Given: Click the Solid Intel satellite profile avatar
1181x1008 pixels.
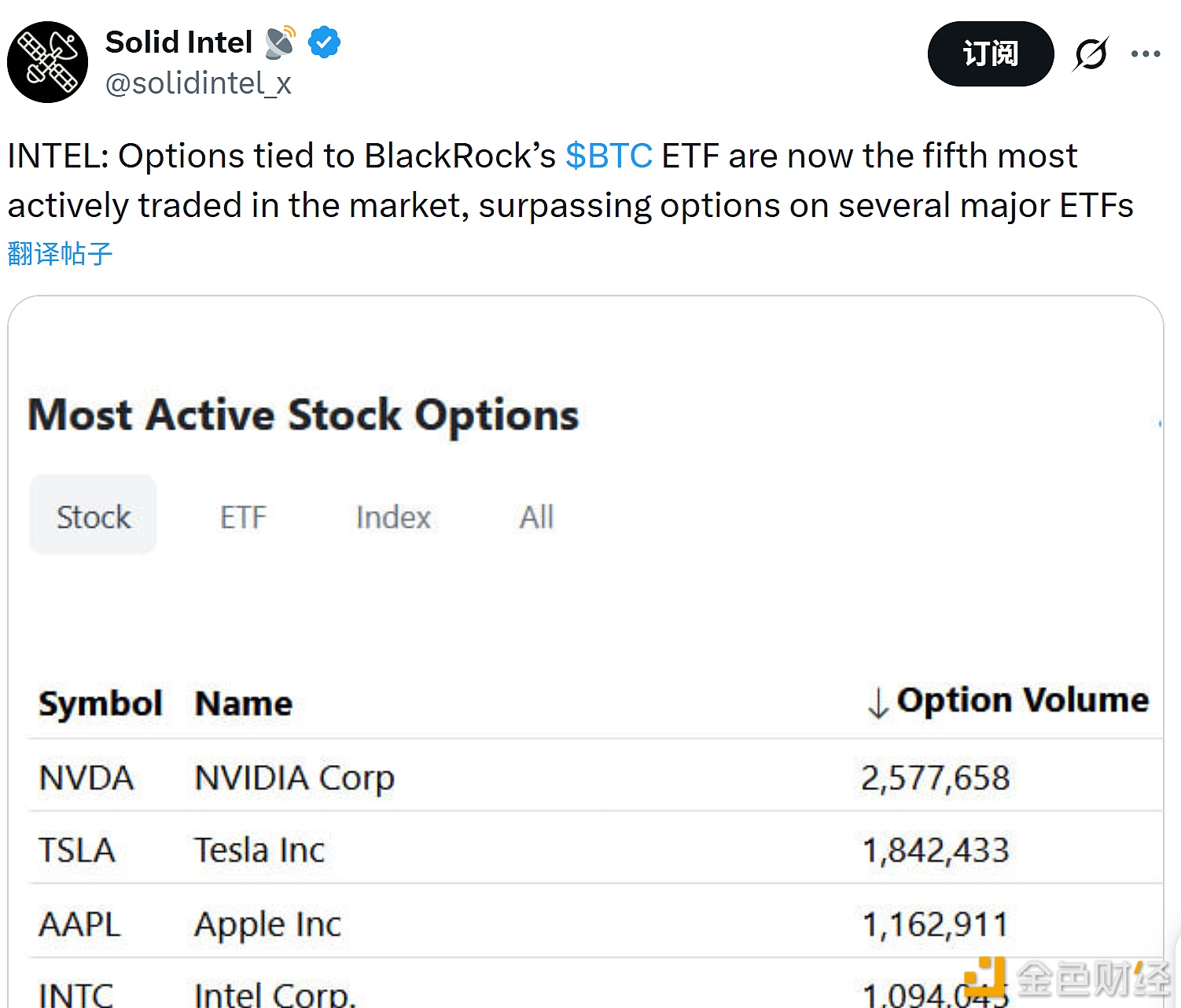Looking at the screenshot, I should pyautogui.click(x=47, y=62).
